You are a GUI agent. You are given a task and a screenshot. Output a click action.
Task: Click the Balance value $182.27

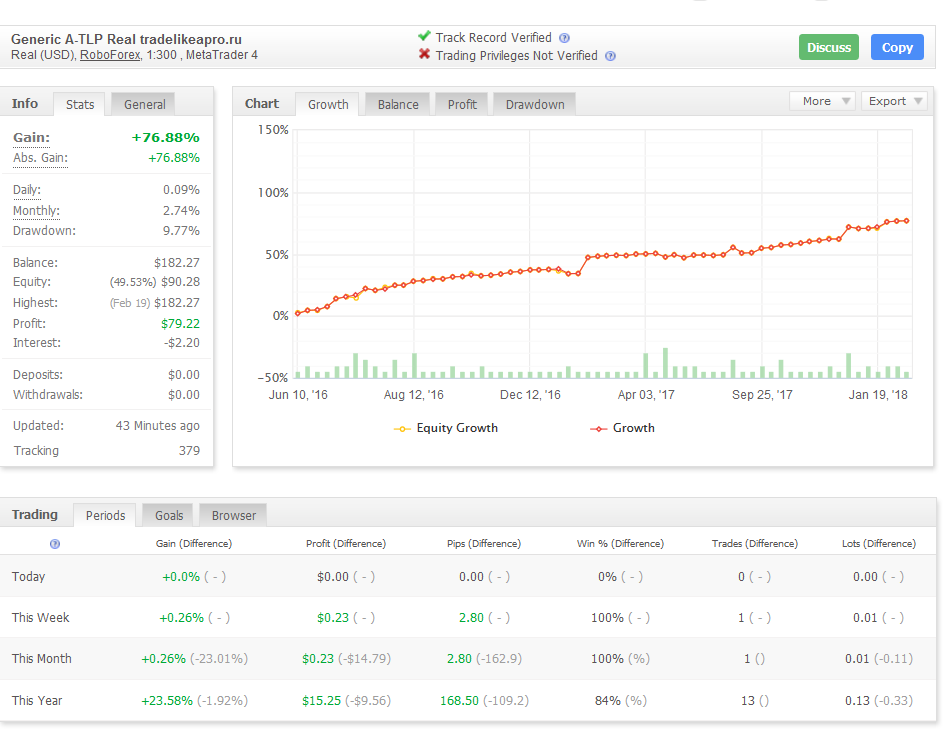(177, 263)
